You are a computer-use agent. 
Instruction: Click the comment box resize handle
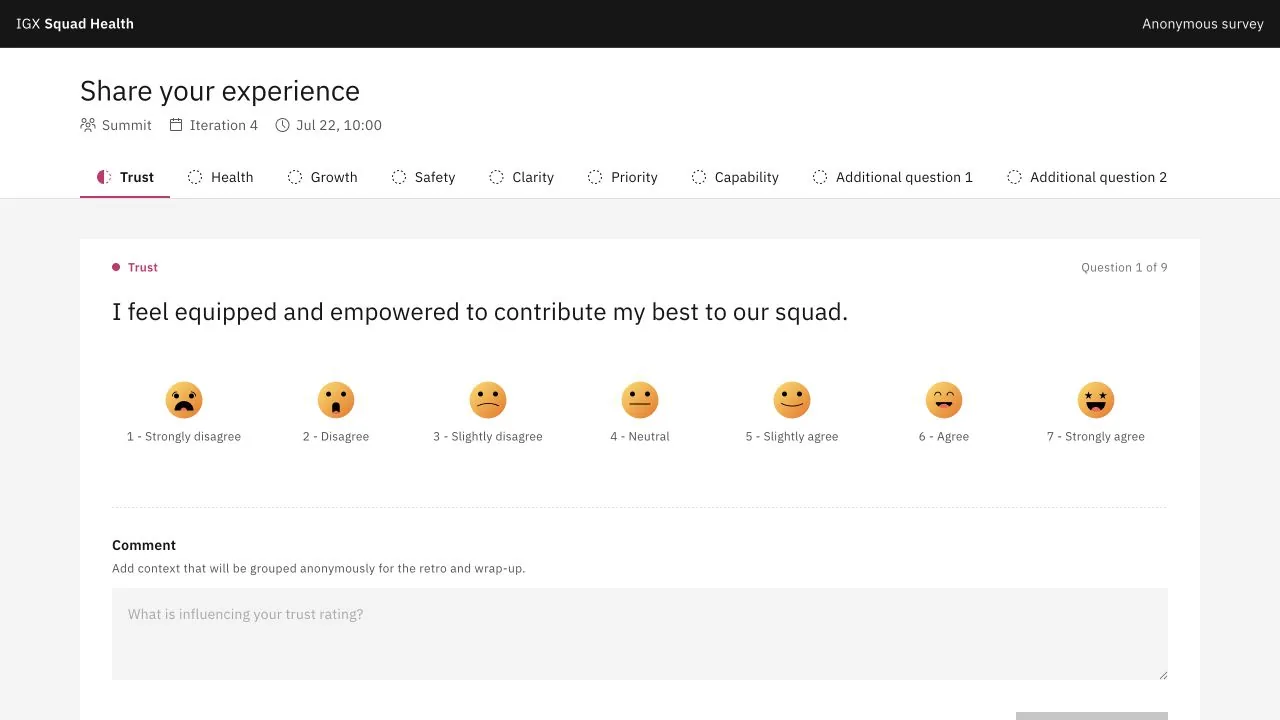point(1162,674)
